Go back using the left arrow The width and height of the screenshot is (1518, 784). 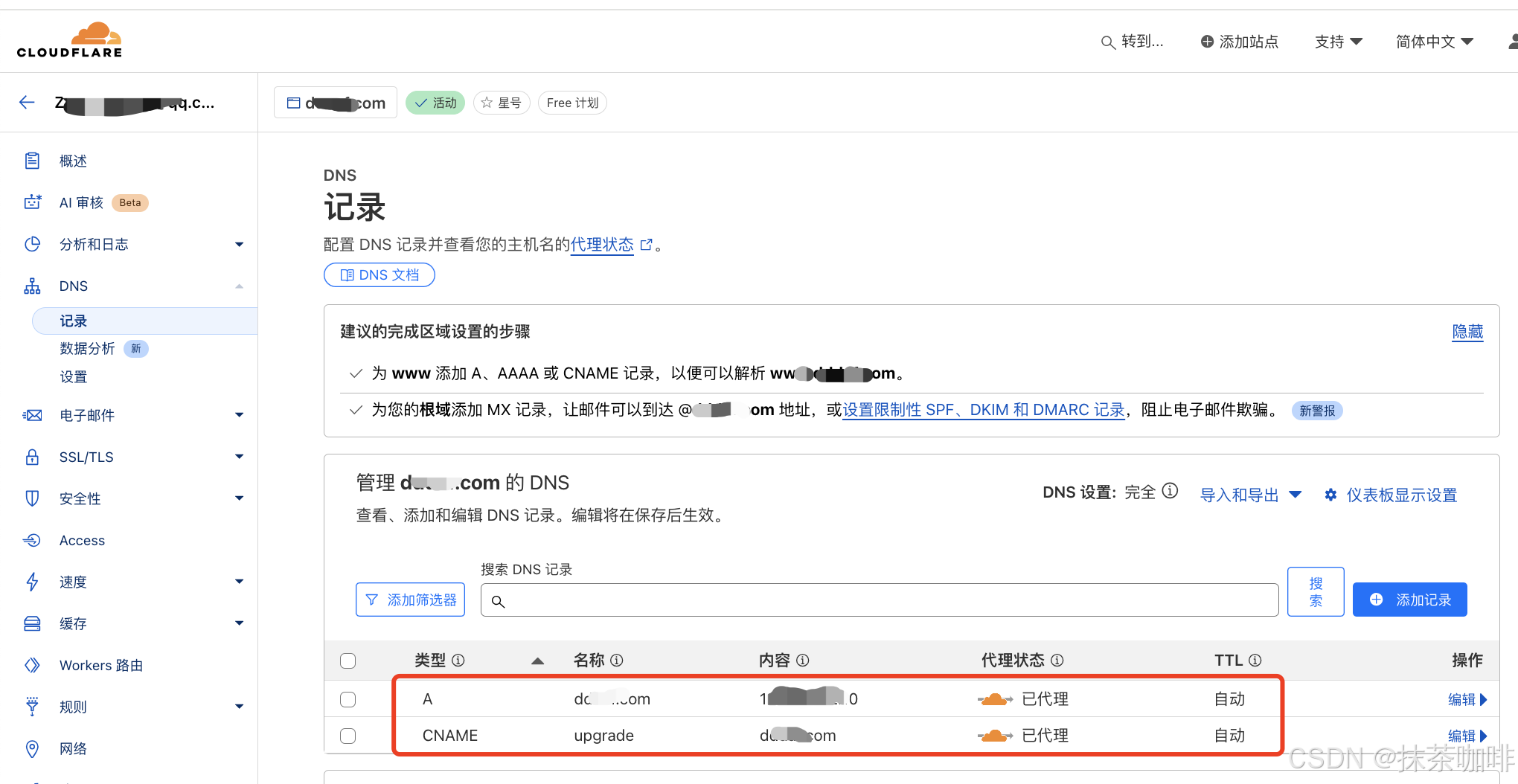coord(28,103)
